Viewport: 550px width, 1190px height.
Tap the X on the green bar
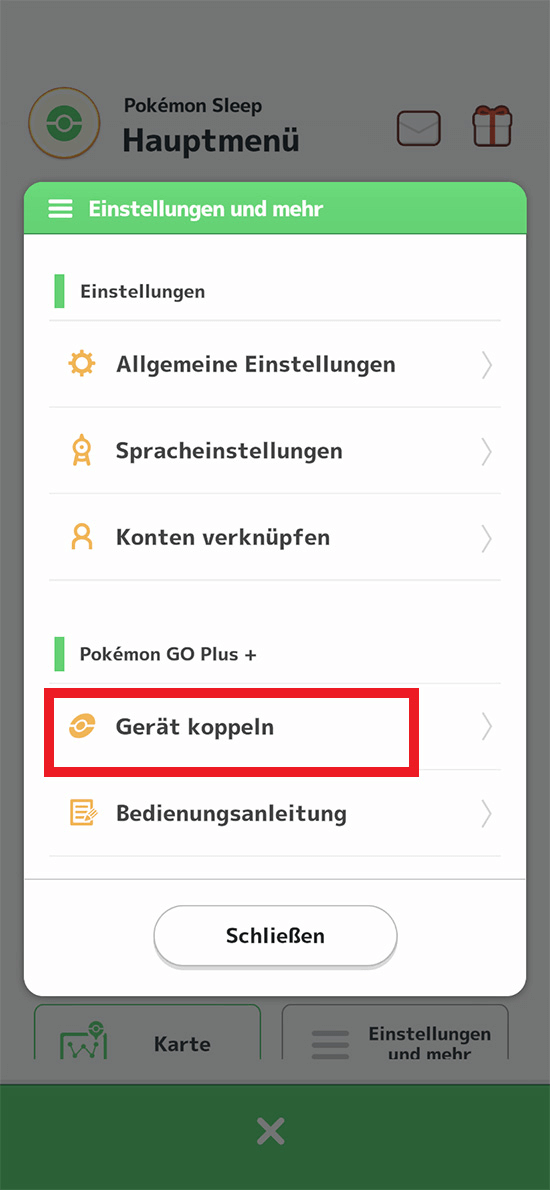coord(270,1132)
